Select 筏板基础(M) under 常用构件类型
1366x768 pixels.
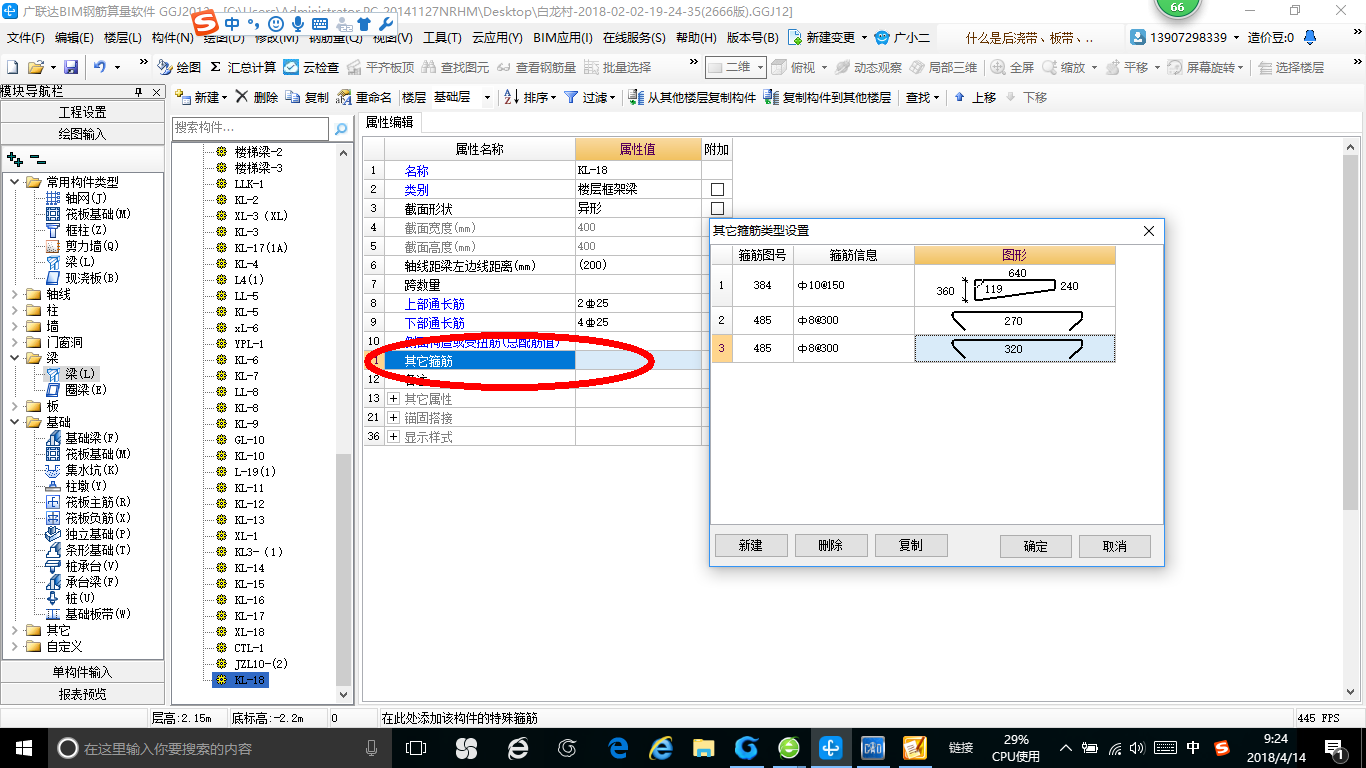click(x=88, y=214)
